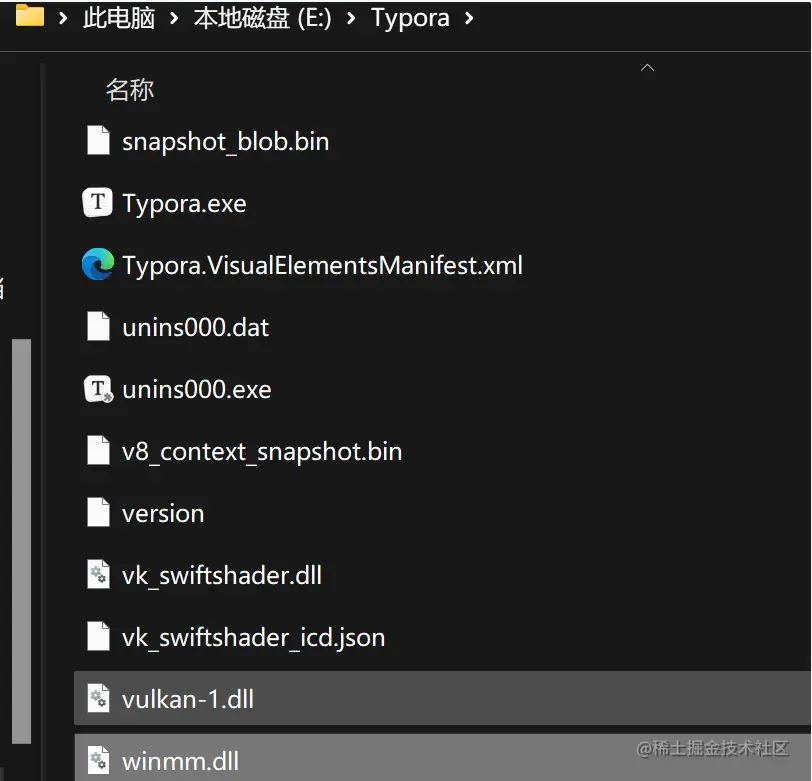Select the v8_context_snapshot.bin file name
Image resolution: width=812 pixels, height=781 pixels.
point(262,452)
